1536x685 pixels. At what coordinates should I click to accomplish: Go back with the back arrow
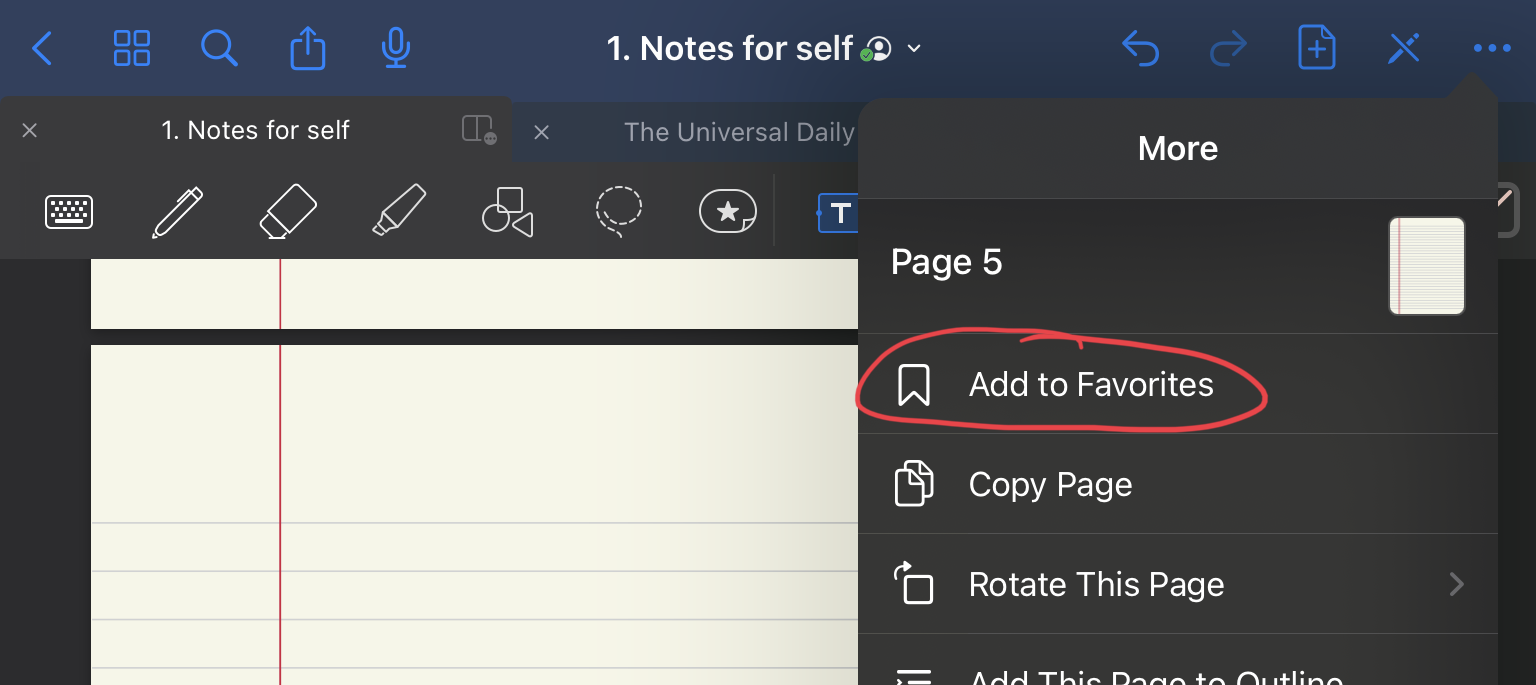[42, 48]
